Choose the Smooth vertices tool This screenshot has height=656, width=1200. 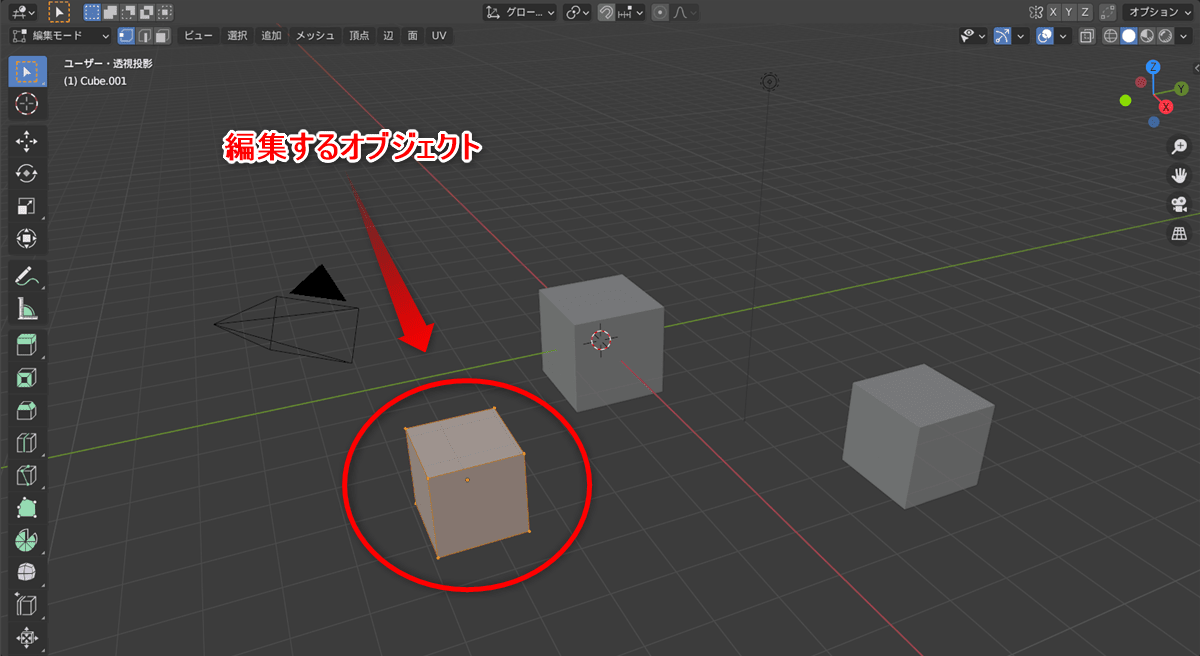[x=27, y=573]
